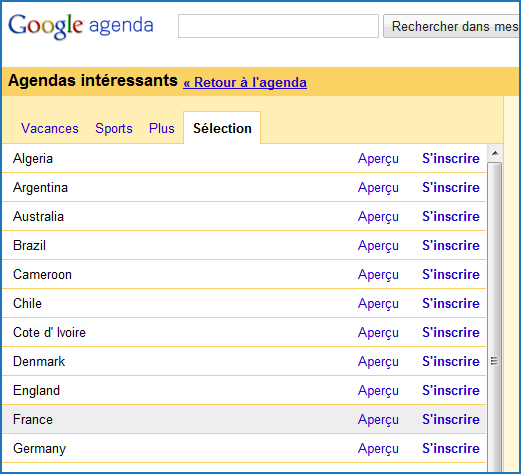The width and height of the screenshot is (521, 474).
Task: Preview the Brazil calendar
Action: pyautogui.click(x=378, y=246)
